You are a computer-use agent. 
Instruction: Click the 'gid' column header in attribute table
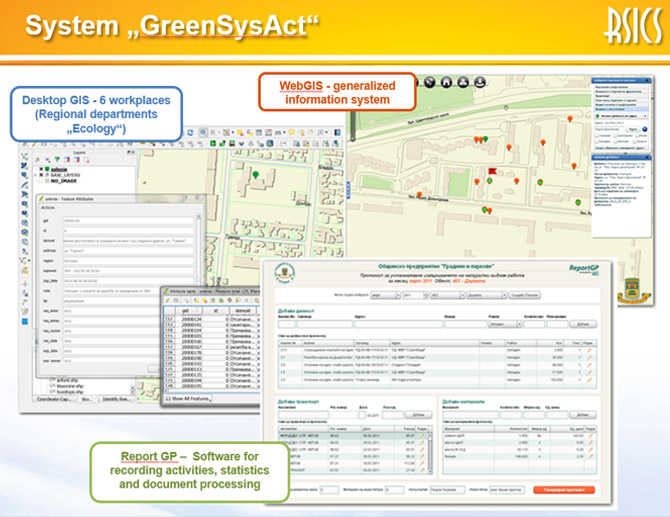[185, 311]
